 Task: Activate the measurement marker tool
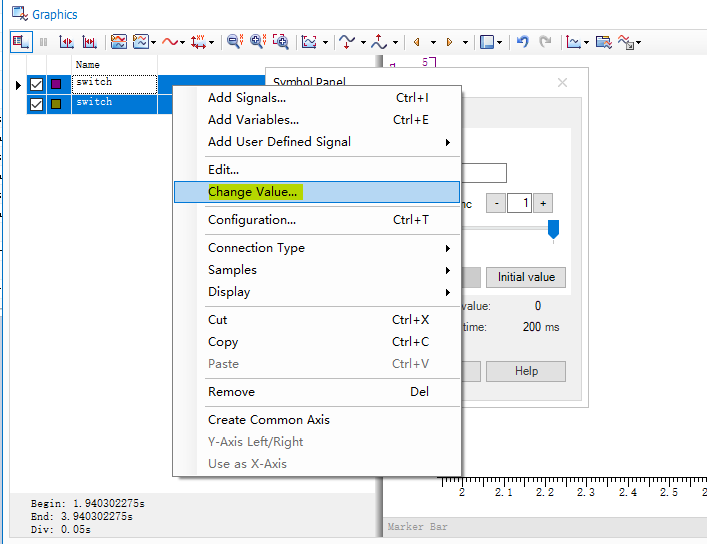click(x=66, y=42)
